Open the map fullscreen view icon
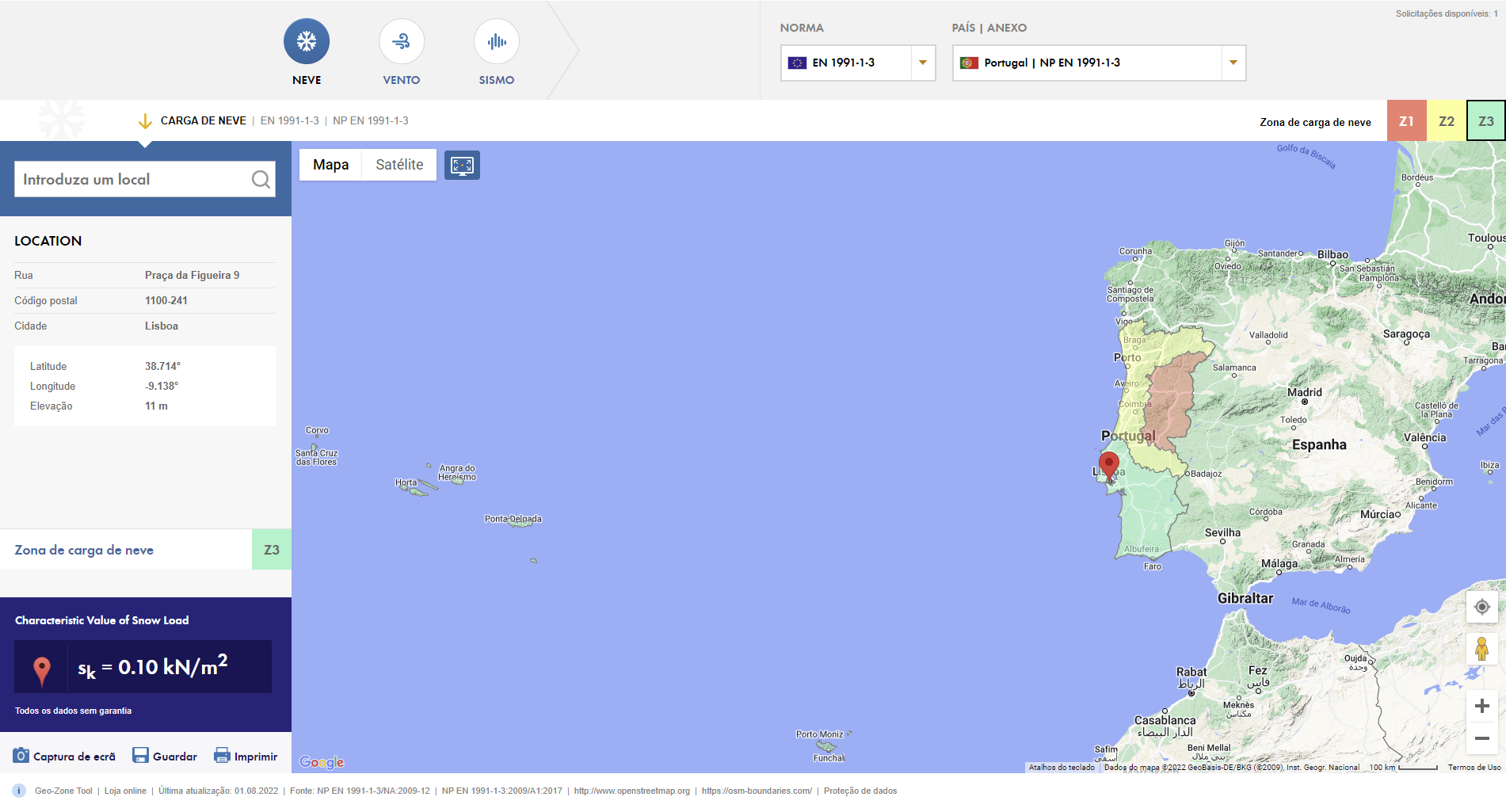Viewport: 1506px width, 812px height. click(462, 165)
